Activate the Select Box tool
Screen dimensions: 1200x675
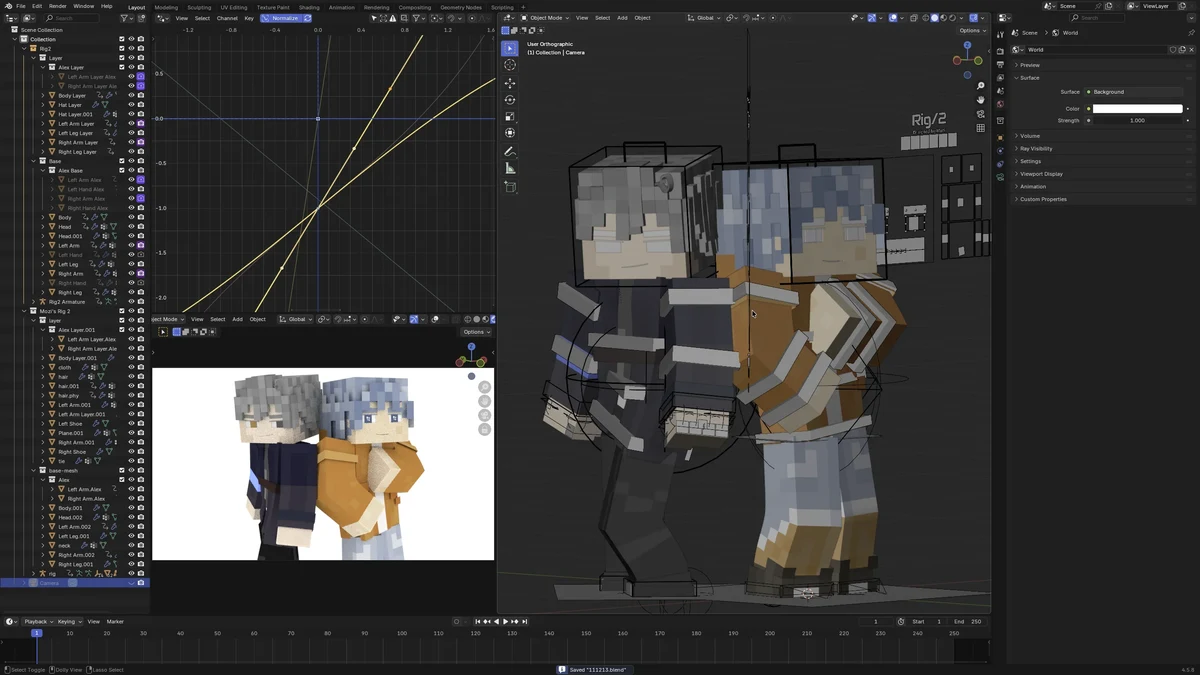click(x=510, y=48)
